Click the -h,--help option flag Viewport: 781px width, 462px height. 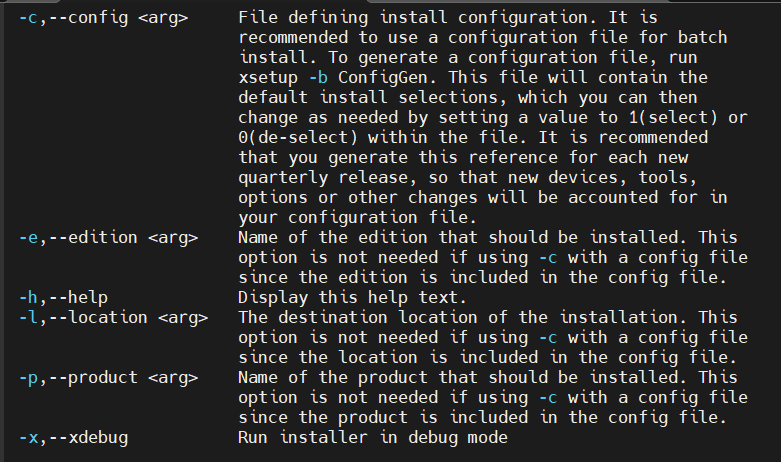click(63, 298)
